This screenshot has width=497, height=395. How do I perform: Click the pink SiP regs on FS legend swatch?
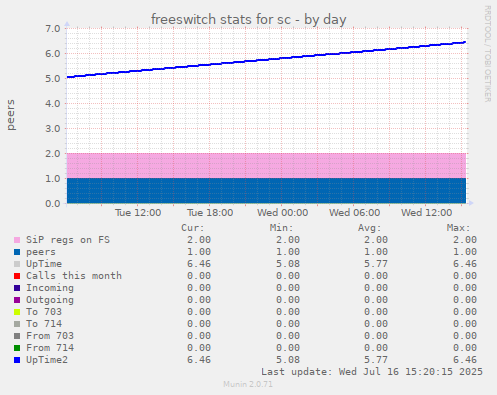17,240
